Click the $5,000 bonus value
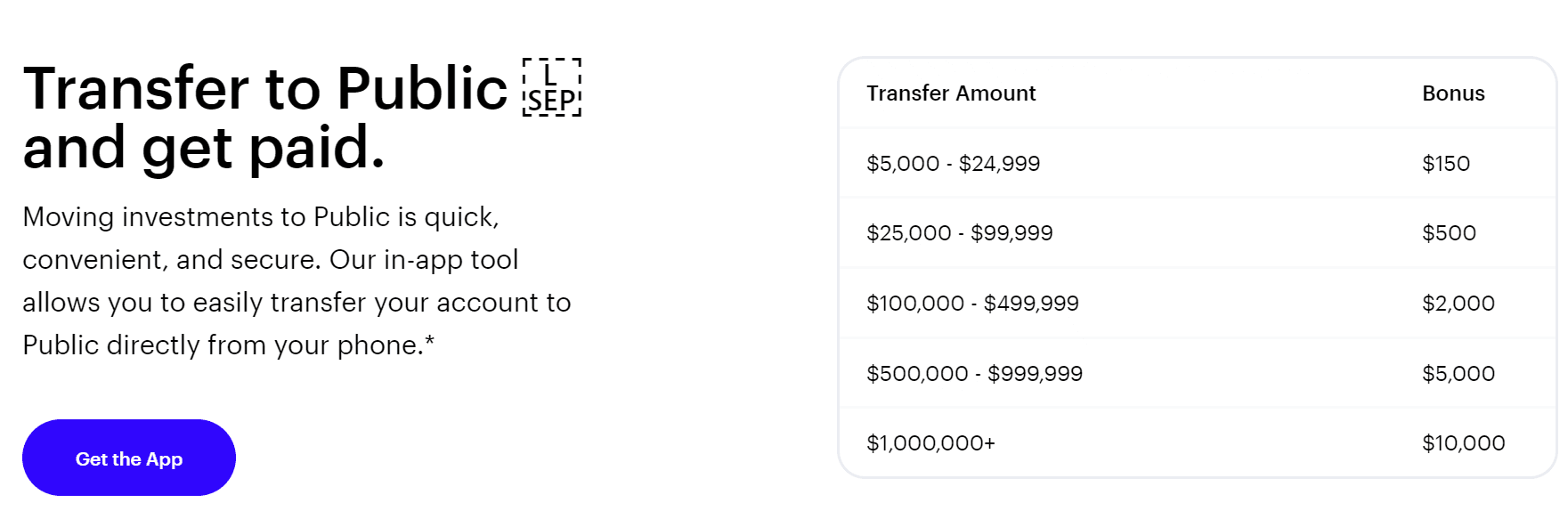The width and height of the screenshot is (1568, 511). pyautogui.click(x=1458, y=374)
